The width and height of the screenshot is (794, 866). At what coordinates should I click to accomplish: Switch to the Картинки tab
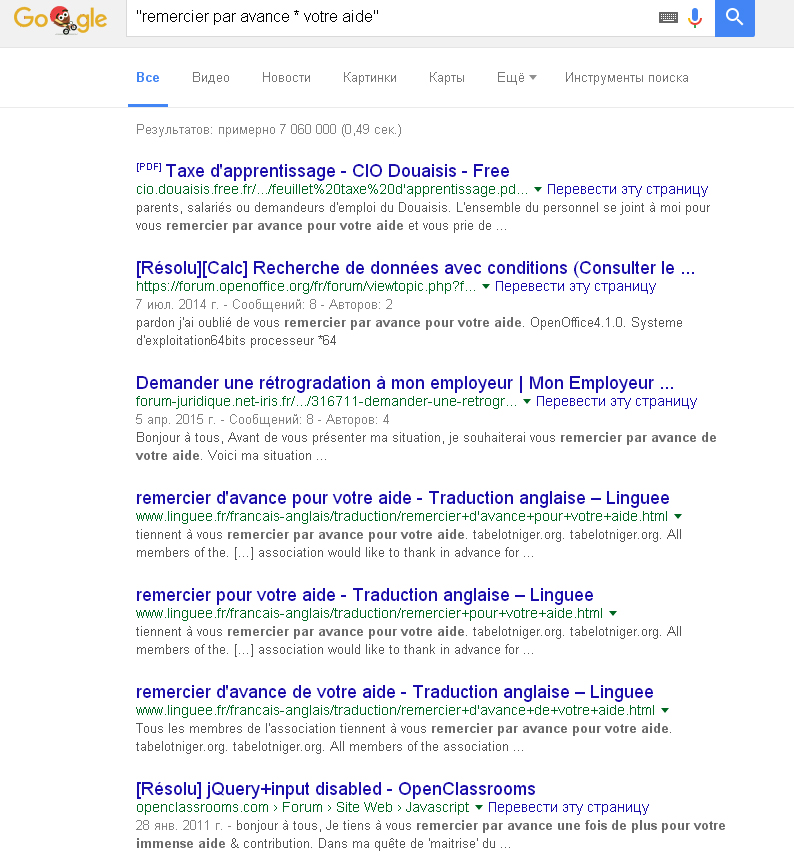(370, 78)
